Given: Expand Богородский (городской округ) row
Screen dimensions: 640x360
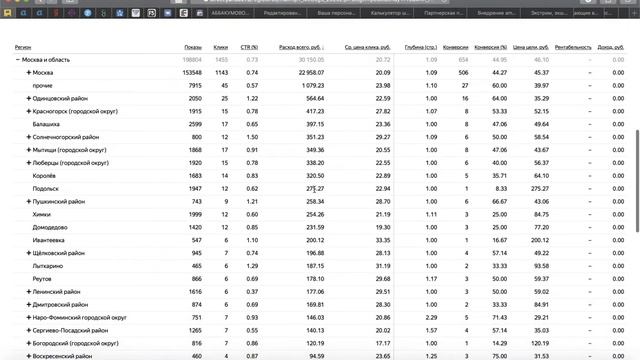Looking at the screenshot, I should 29,343.
